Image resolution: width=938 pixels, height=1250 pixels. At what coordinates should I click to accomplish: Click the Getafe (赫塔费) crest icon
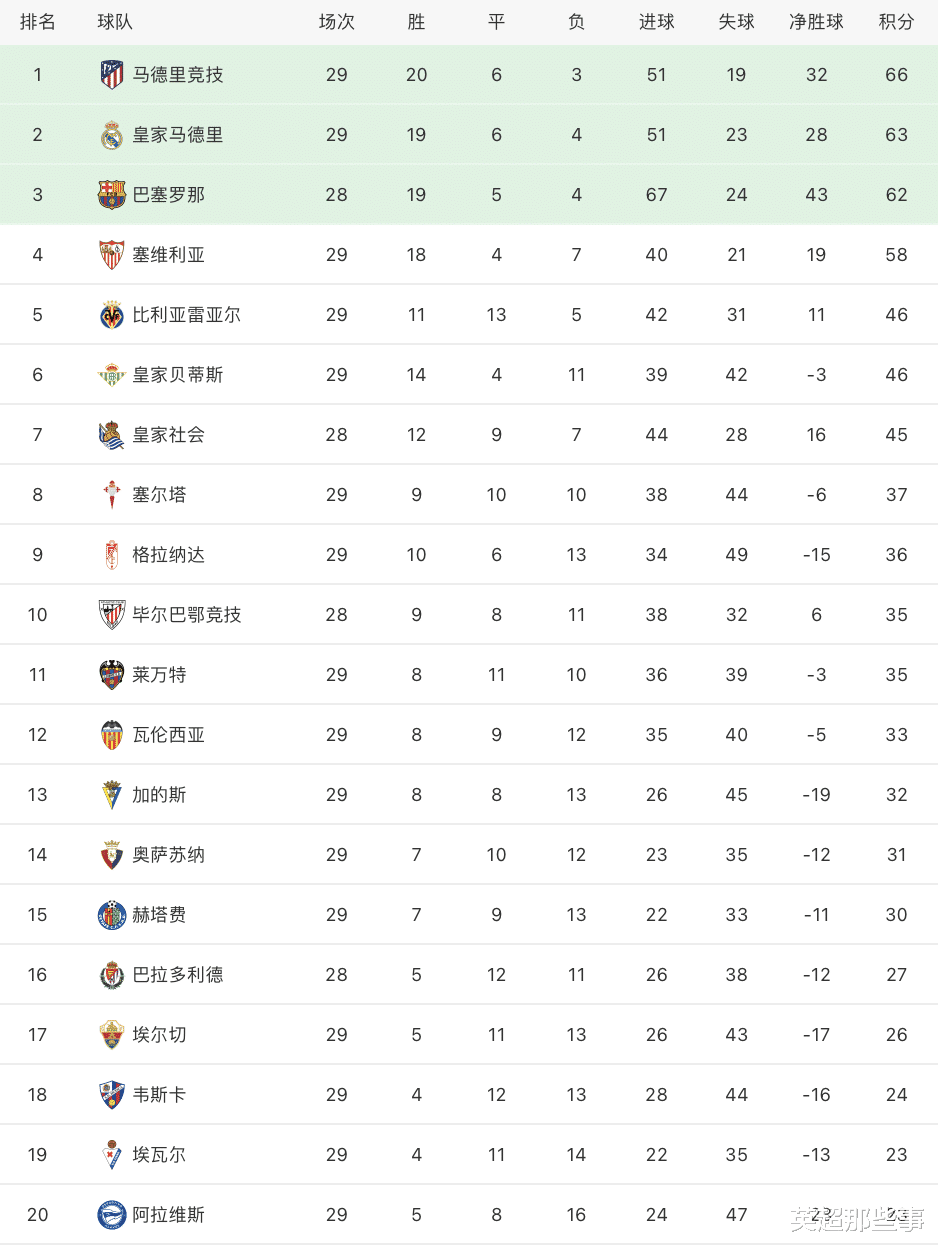click(x=112, y=915)
